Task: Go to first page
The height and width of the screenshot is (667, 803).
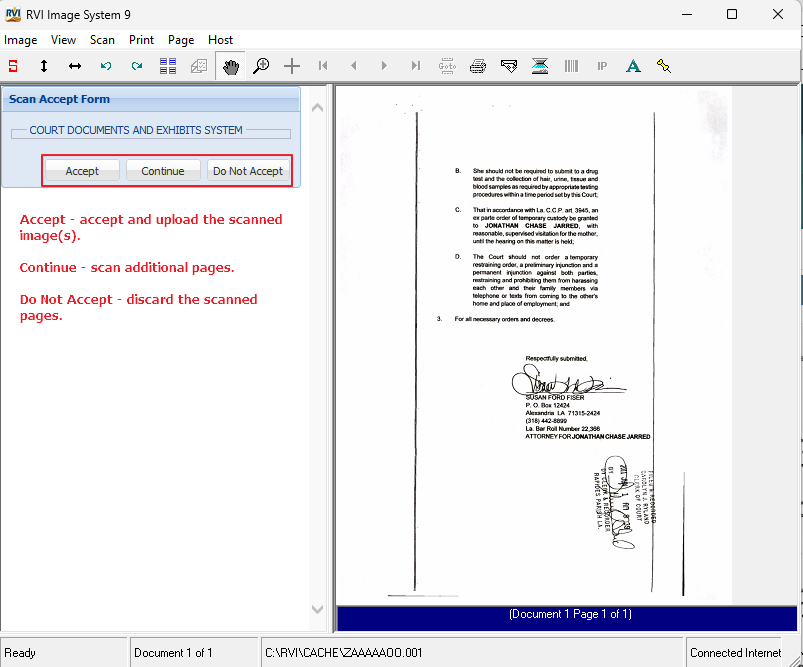Action: click(x=323, y=66)
